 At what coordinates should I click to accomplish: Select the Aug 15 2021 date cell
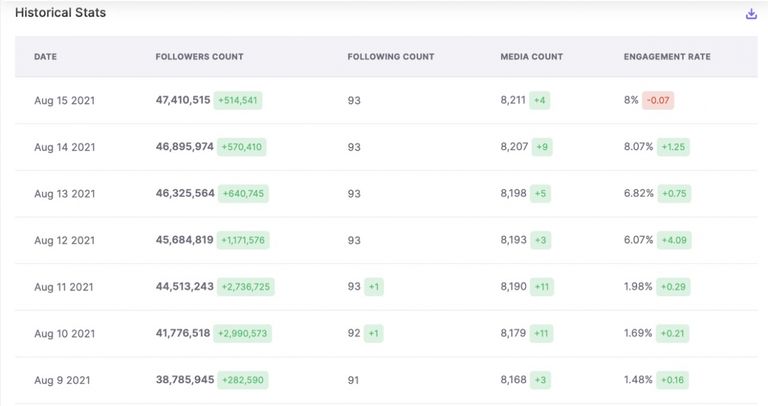coord(64,101)
